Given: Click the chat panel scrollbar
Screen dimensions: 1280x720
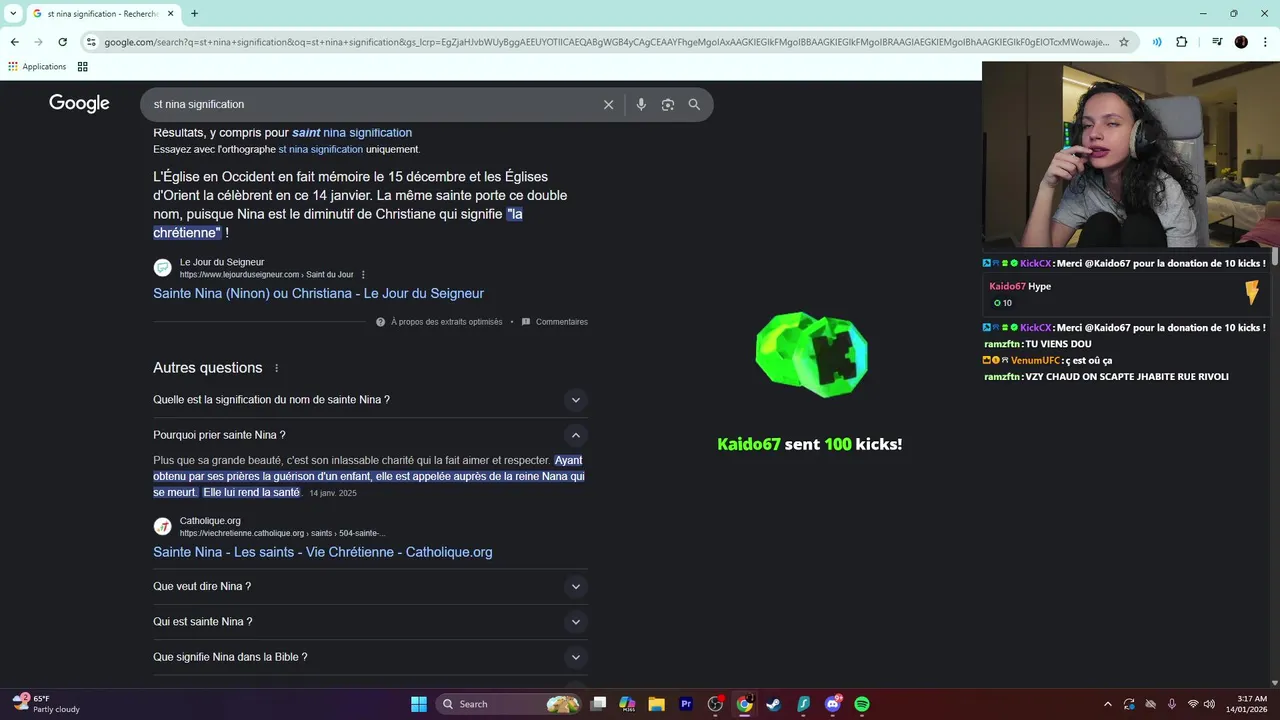Looking at the screenshot, I should coord(1275,258).
